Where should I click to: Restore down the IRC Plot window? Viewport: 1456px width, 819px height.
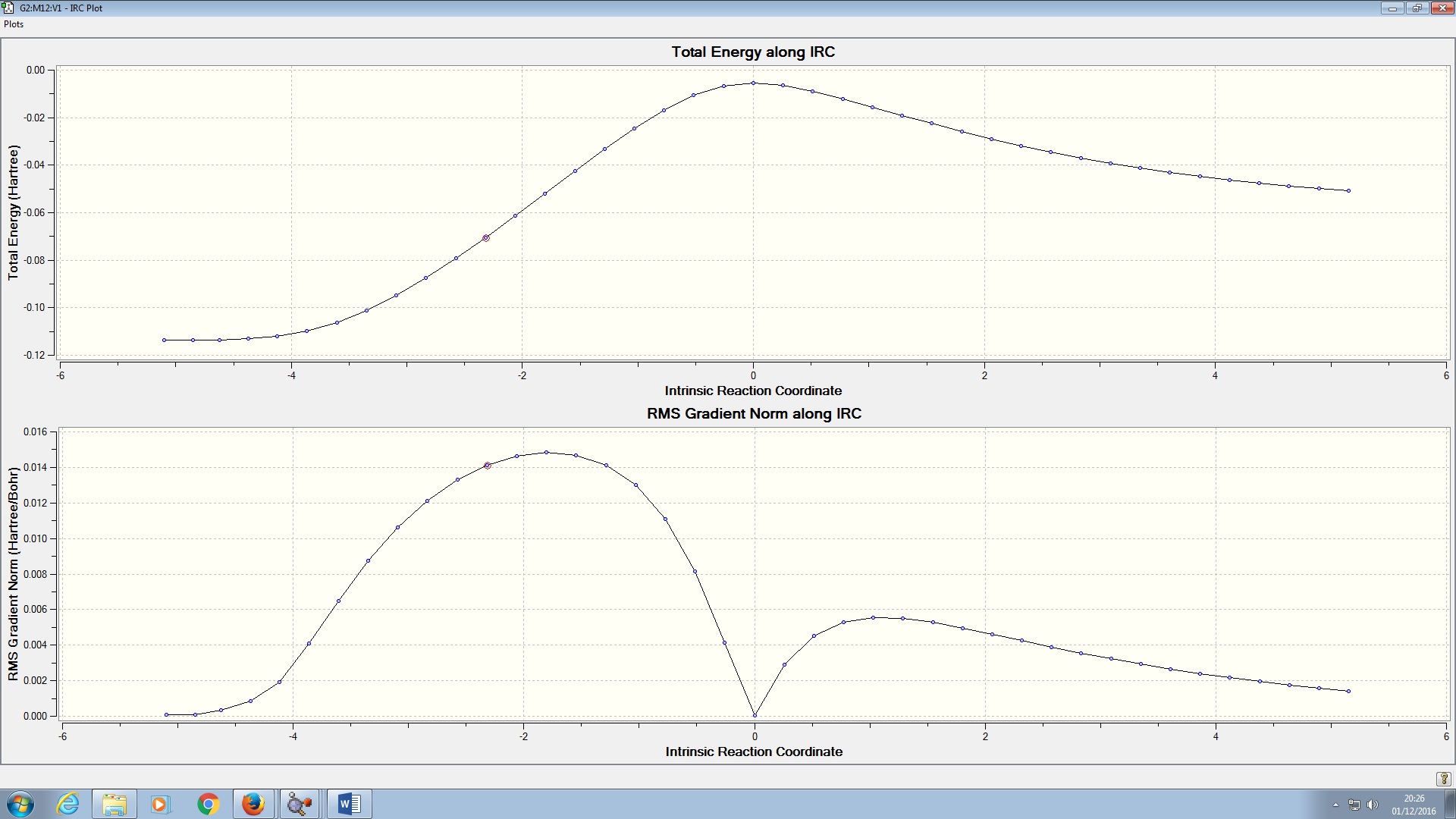point(1417,8)
